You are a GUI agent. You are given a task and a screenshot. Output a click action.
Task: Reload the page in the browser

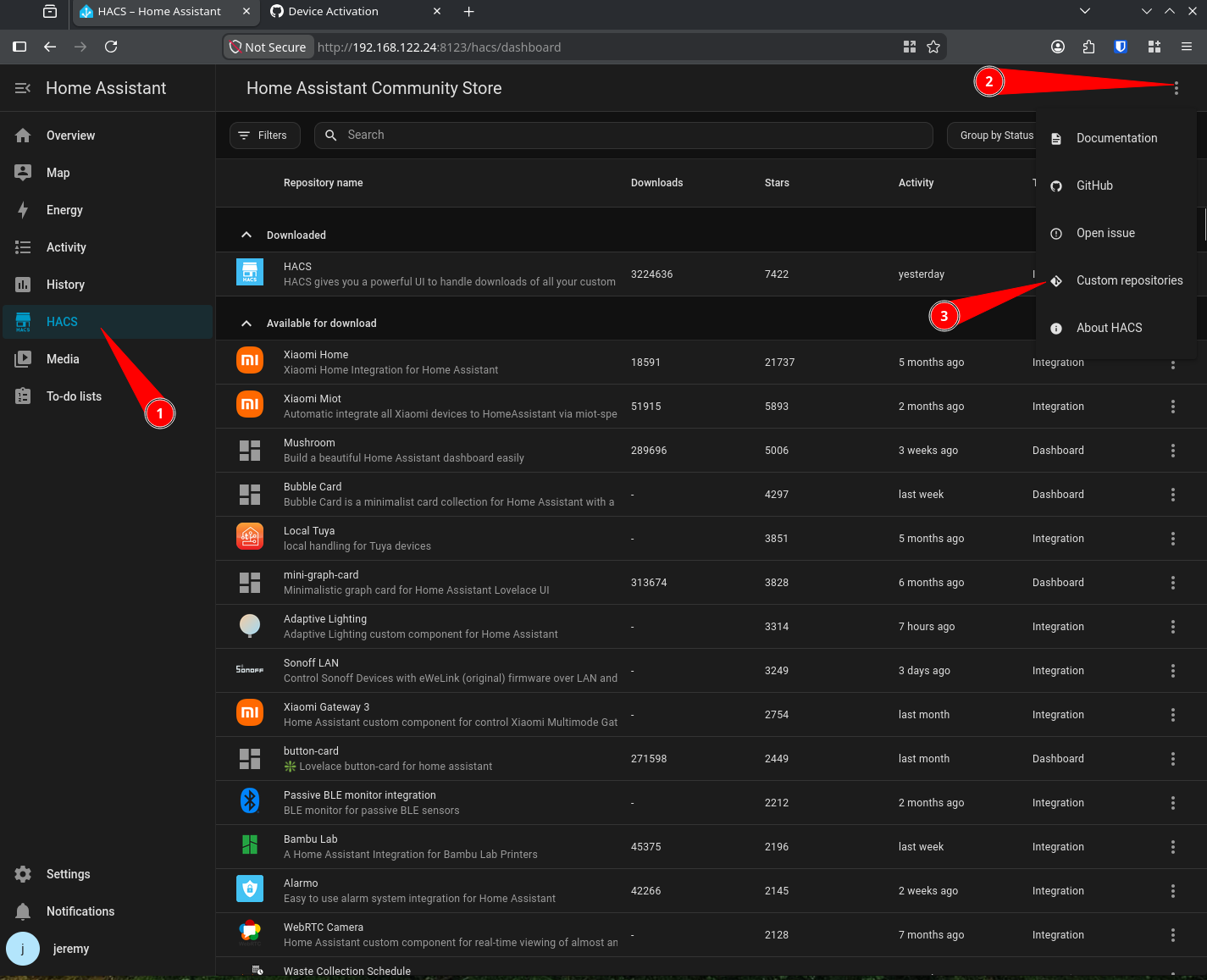[x=111, y=47]
